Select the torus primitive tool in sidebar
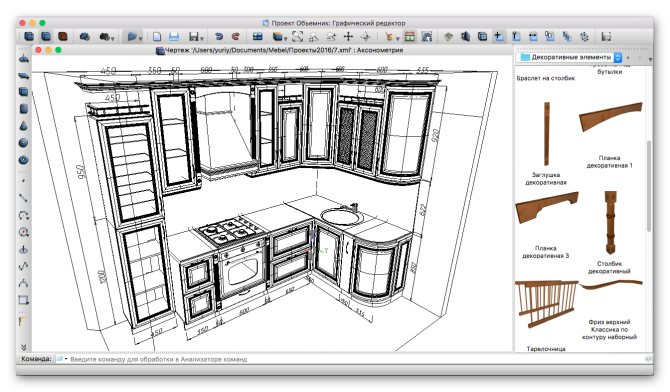670x392 pixels. point(24,160)
